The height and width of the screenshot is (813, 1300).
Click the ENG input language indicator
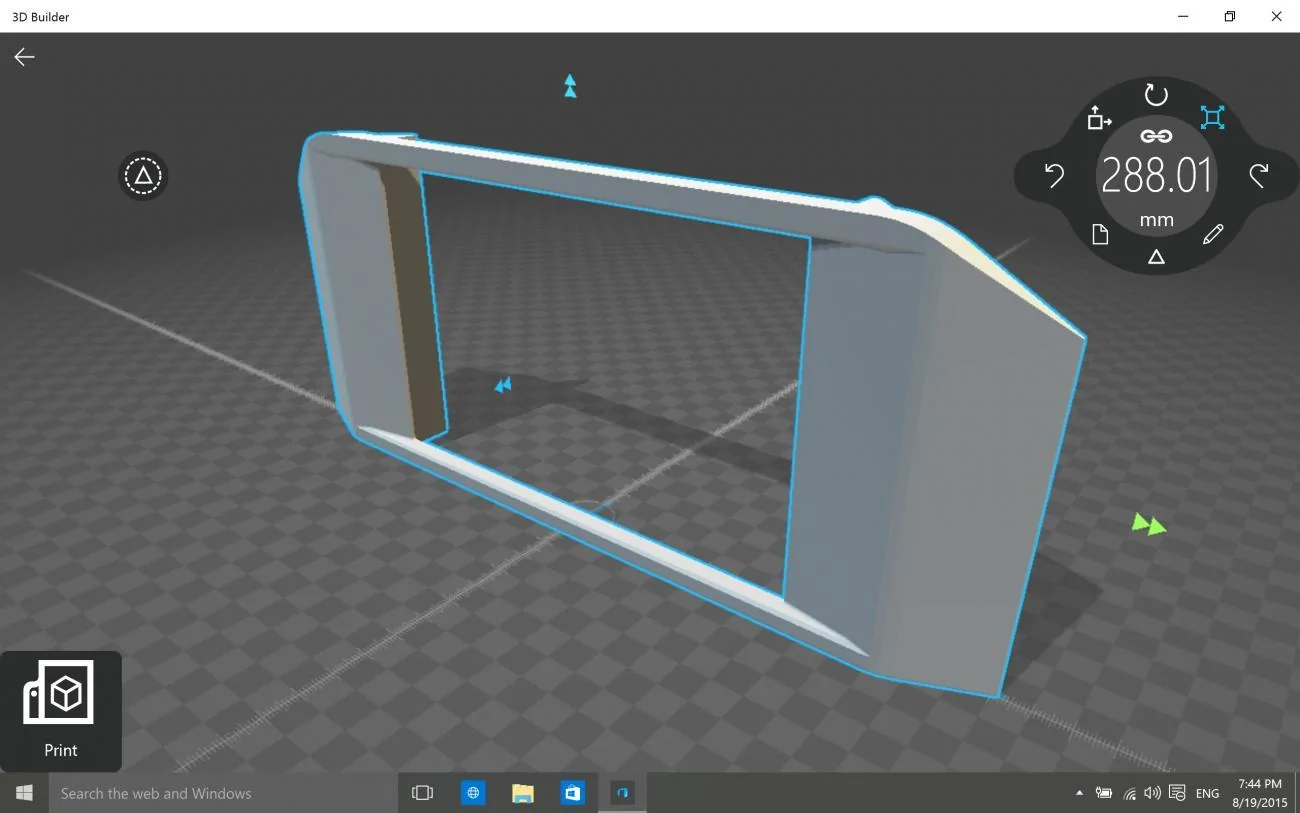pos(1207,793)
